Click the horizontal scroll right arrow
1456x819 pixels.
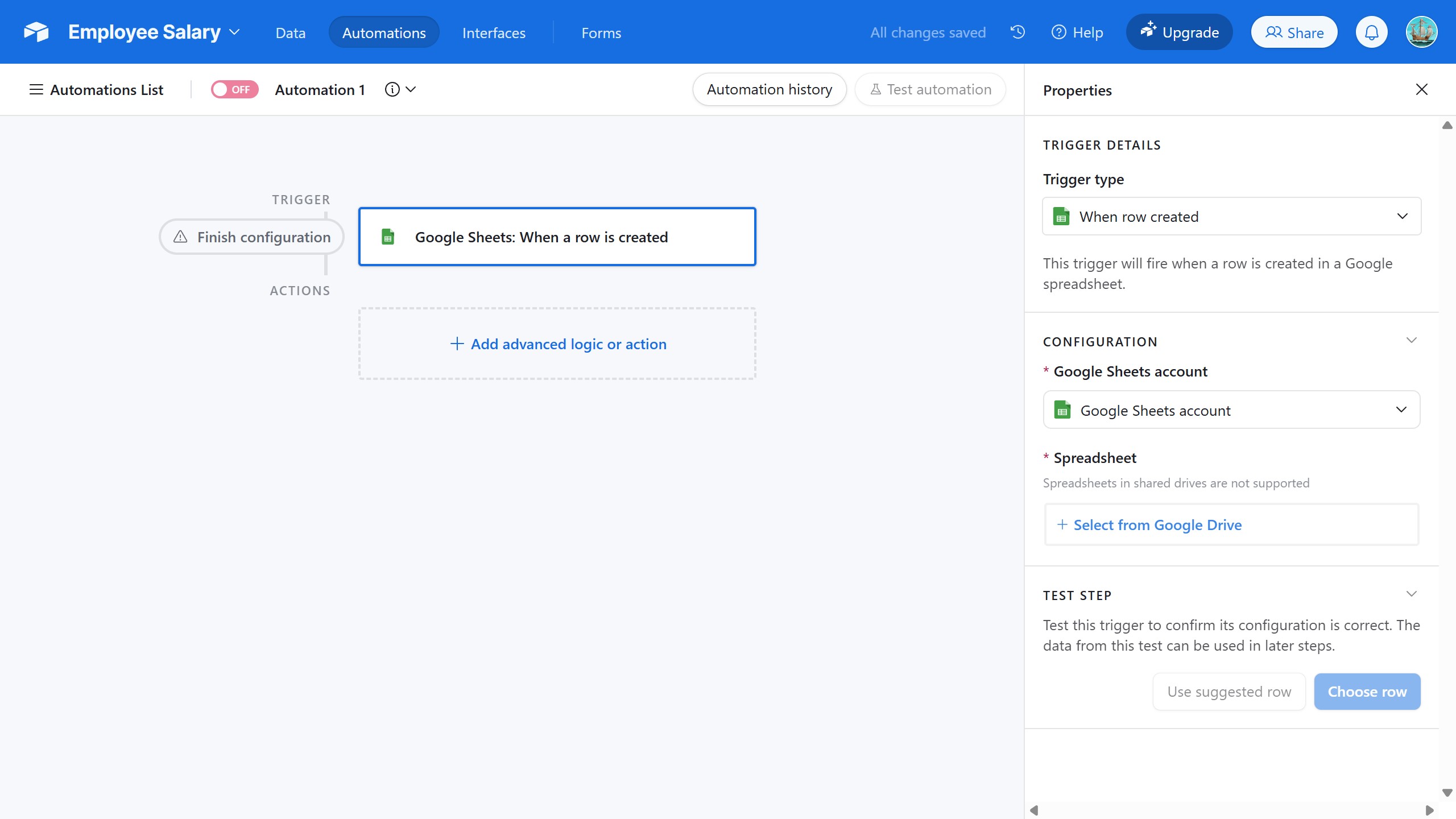[1429, 810]
